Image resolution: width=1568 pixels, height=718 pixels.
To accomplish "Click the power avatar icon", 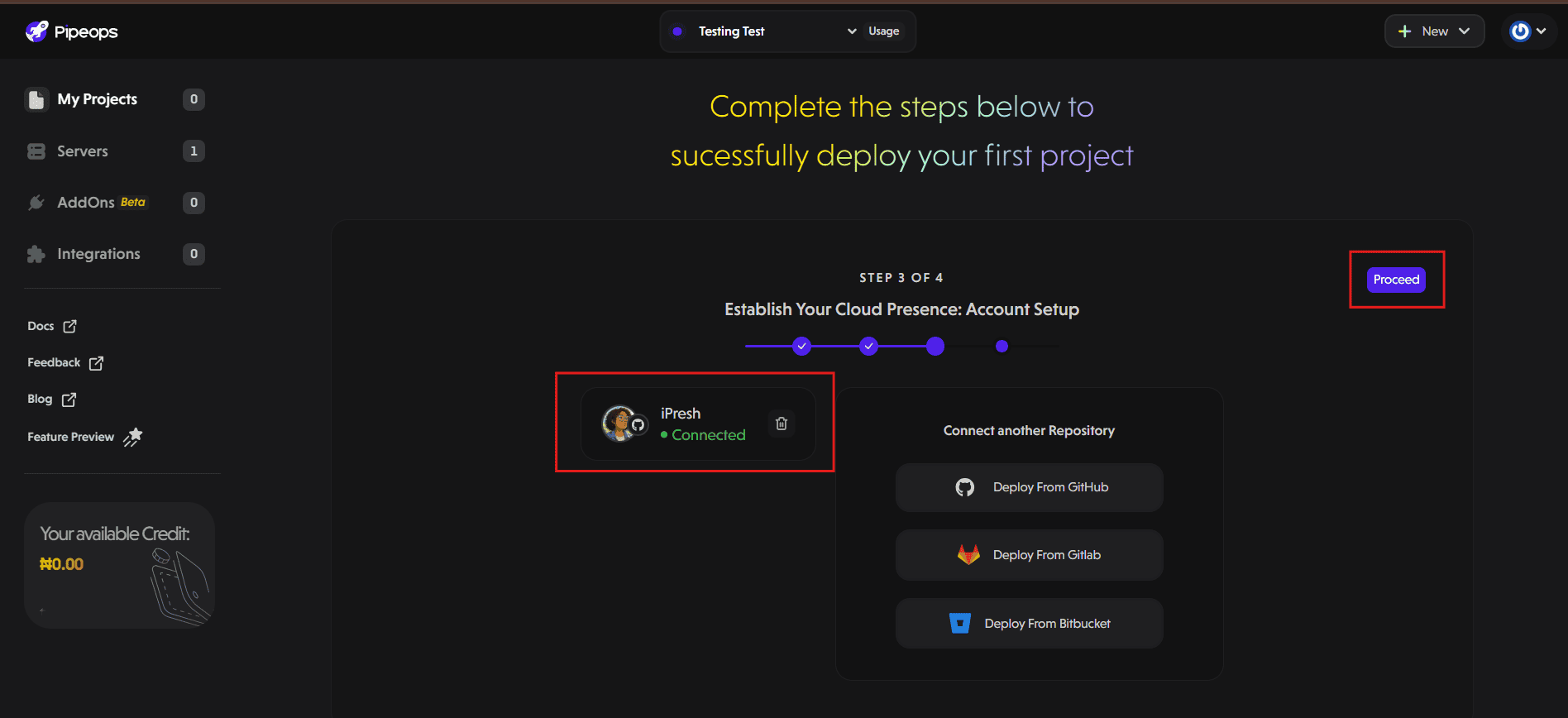I will point(1520,31).
